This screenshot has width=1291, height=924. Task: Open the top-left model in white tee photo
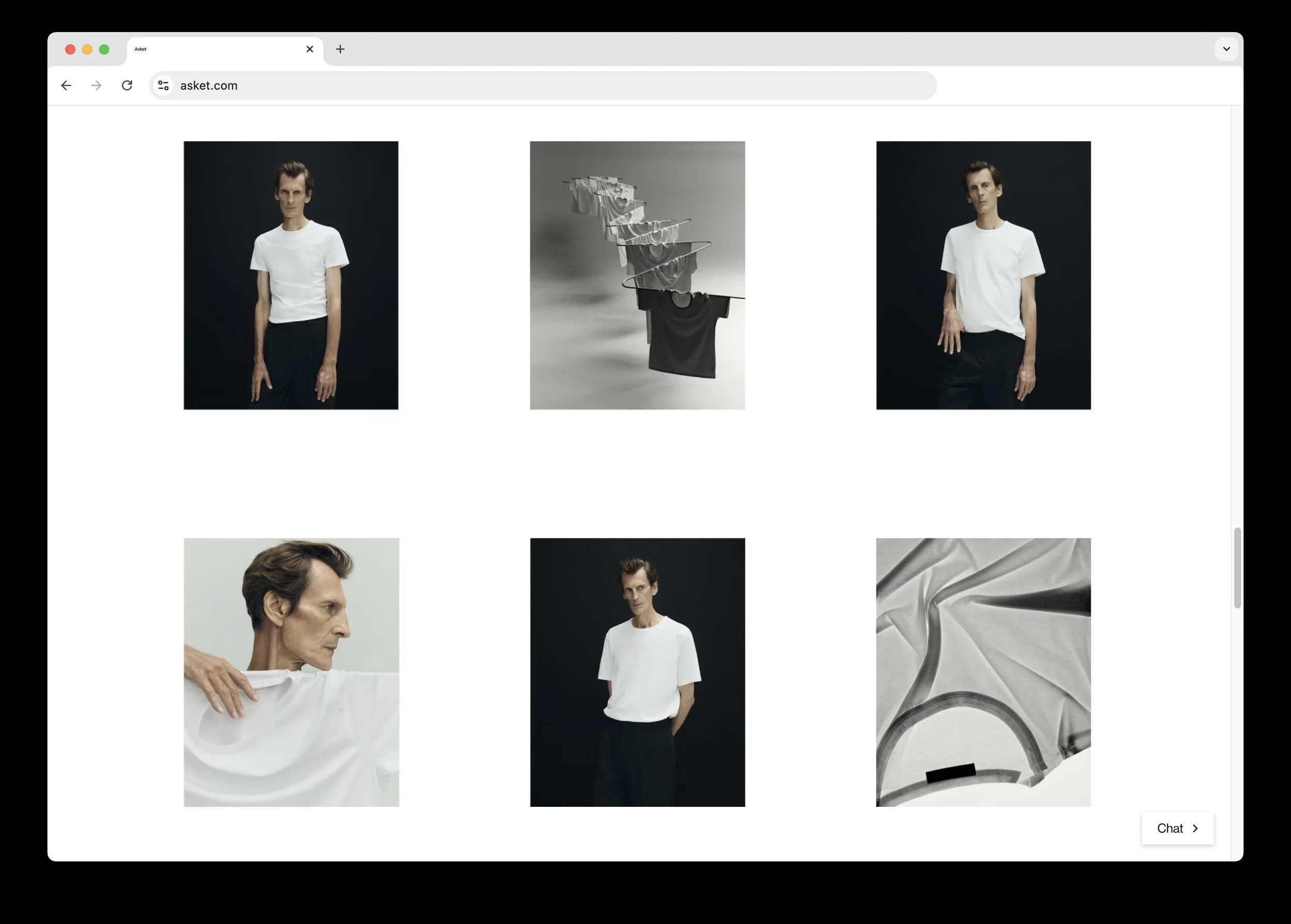point(291,275)
